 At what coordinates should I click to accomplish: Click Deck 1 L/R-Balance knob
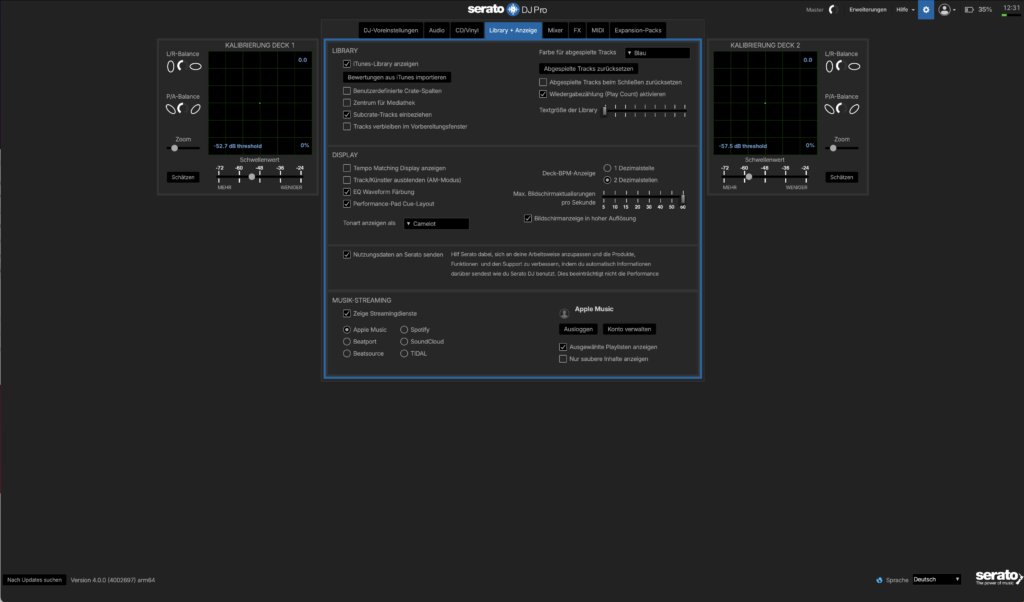tap(182, 66)
